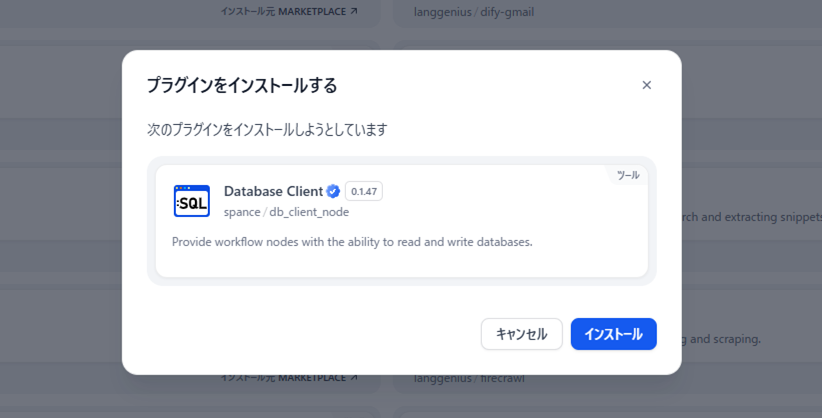The width and height of the screenshot is (822, 418).
Task: Click the SQL Database Client plugin icon
Action: pos(191,201)
